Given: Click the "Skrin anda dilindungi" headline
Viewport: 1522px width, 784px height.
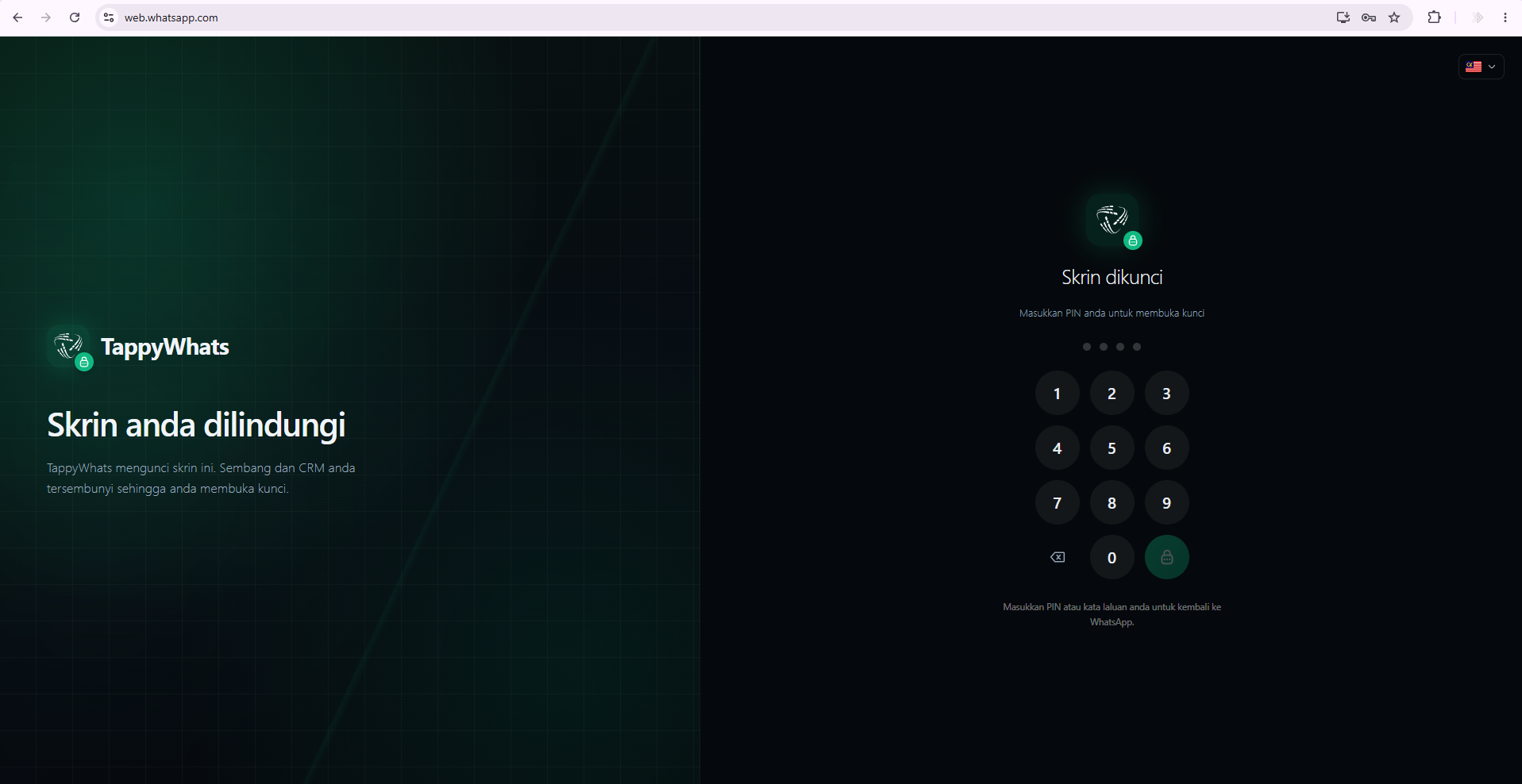Looking at the screenshot, I should 196,425.
